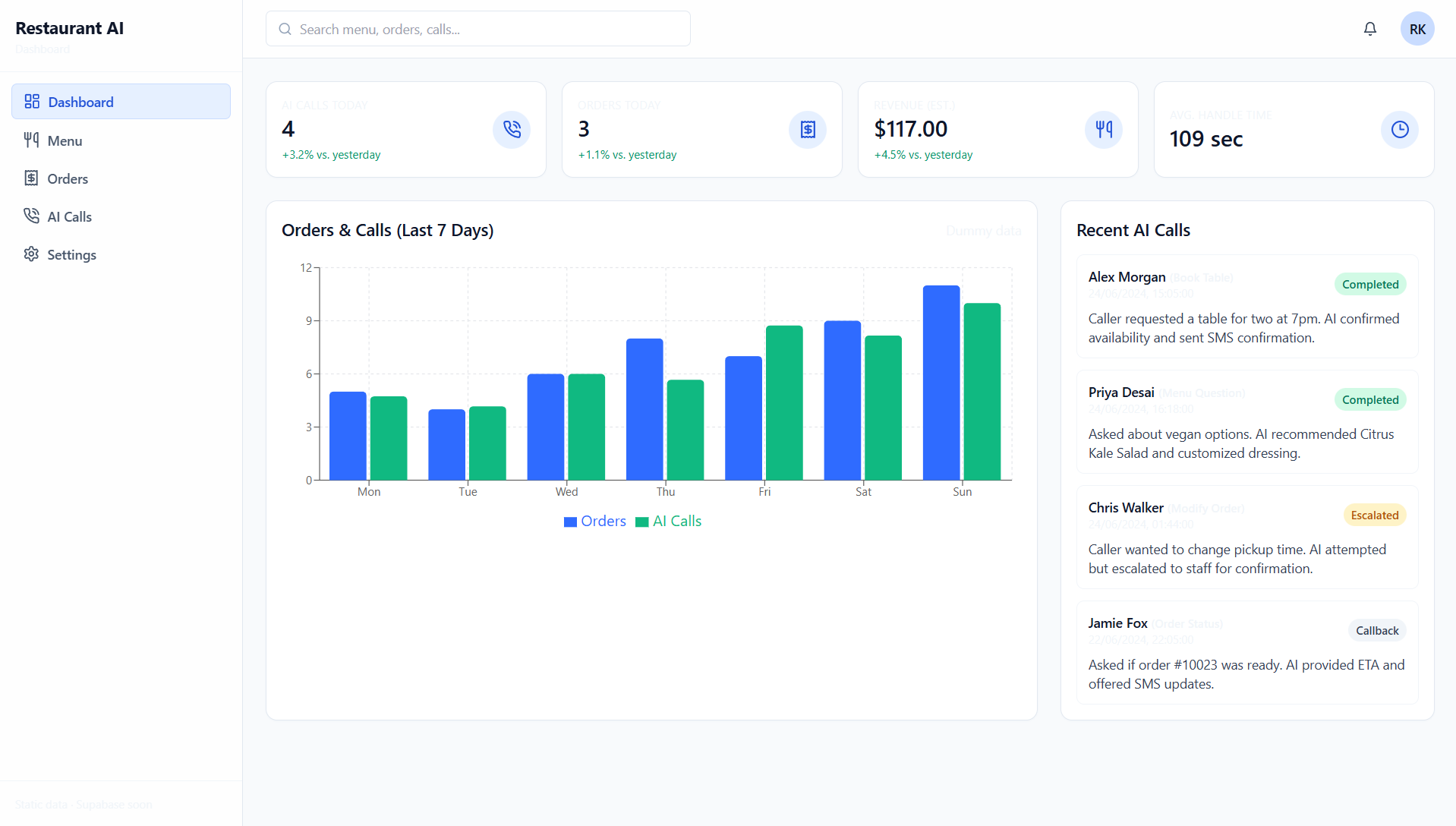The image size is (1456, 826).
Task: Open AI Calls via phone icon
Action: pyautogui.click(x=31, y=216)
